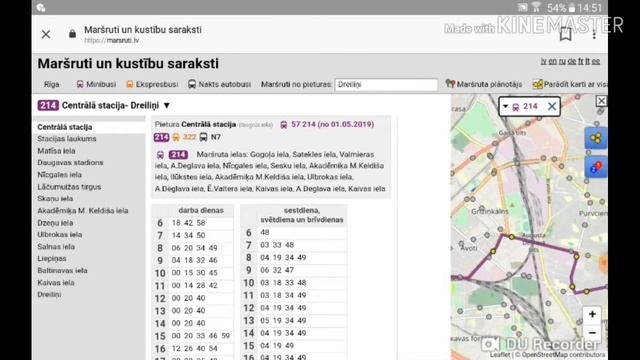Select Salnas iela stop
This screenshot has width=640, height=360.
click(56, 247)
